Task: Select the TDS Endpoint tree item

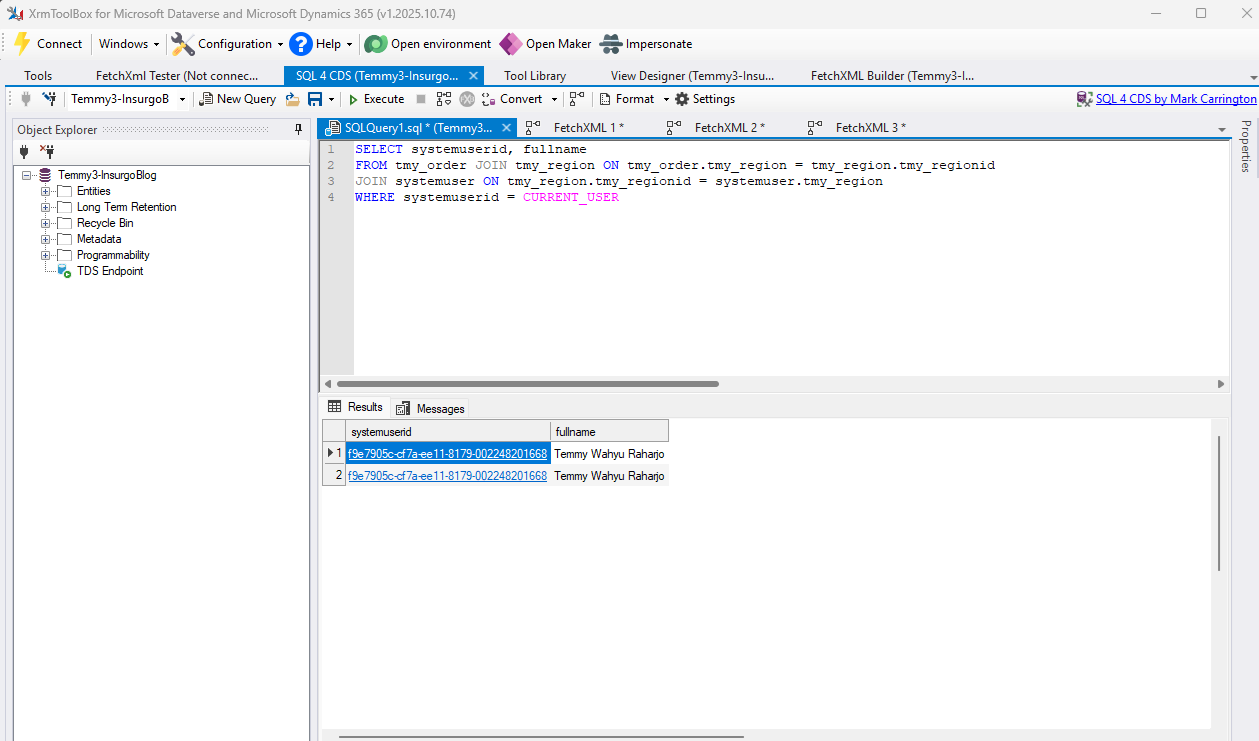Action: pyautogui.click(x=110, y=271)
